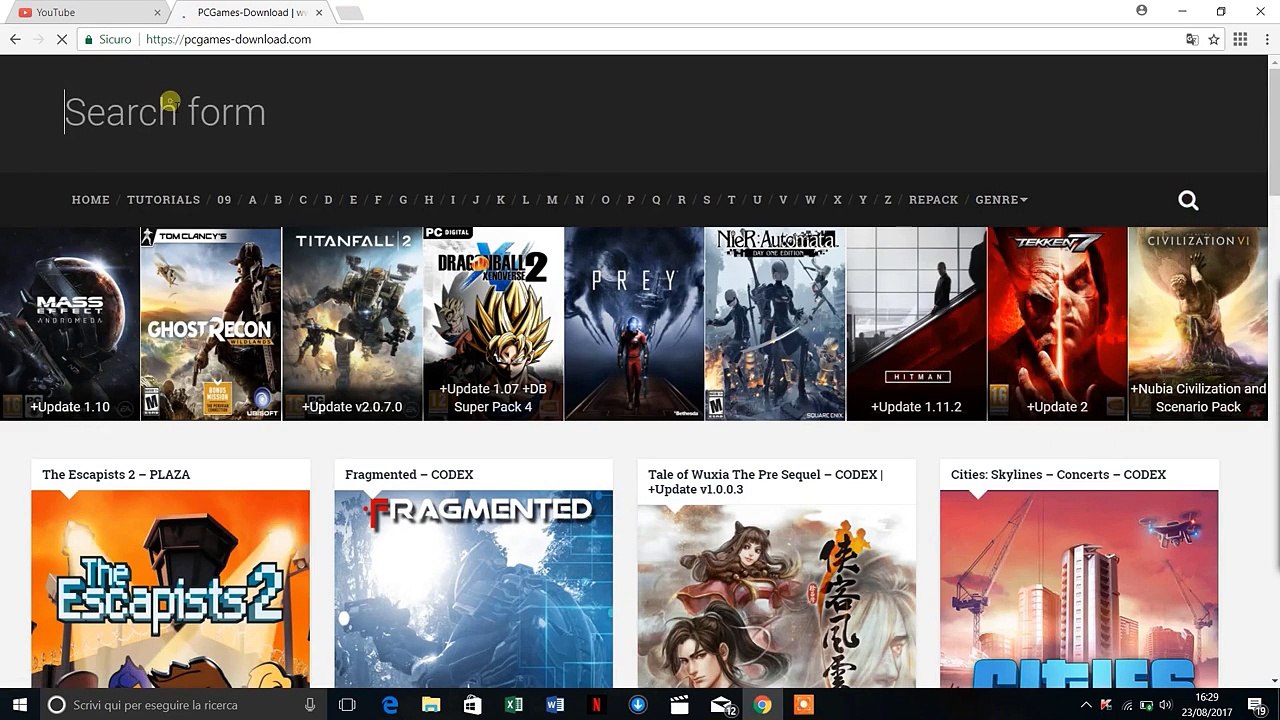Open the Google Translate page icon
The height and width of the screenshot is (720, 1280).
(1192, 39)
